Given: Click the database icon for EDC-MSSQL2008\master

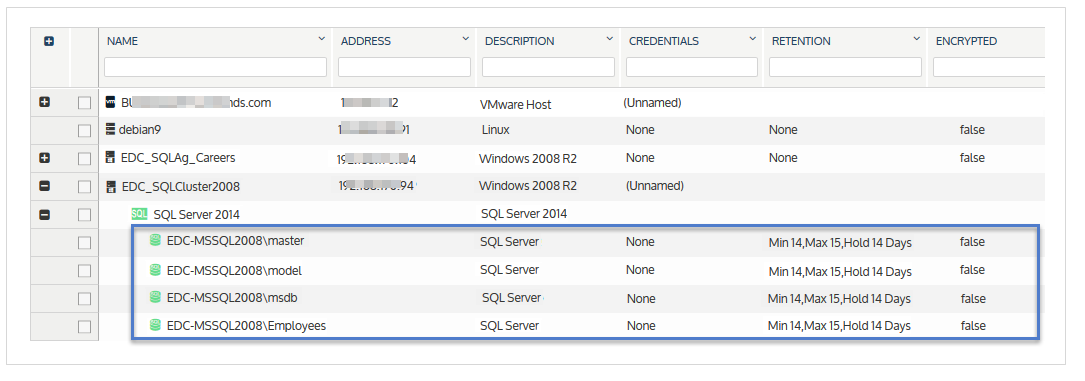Looking at the screenshot, I should click(x=156, y=241).
